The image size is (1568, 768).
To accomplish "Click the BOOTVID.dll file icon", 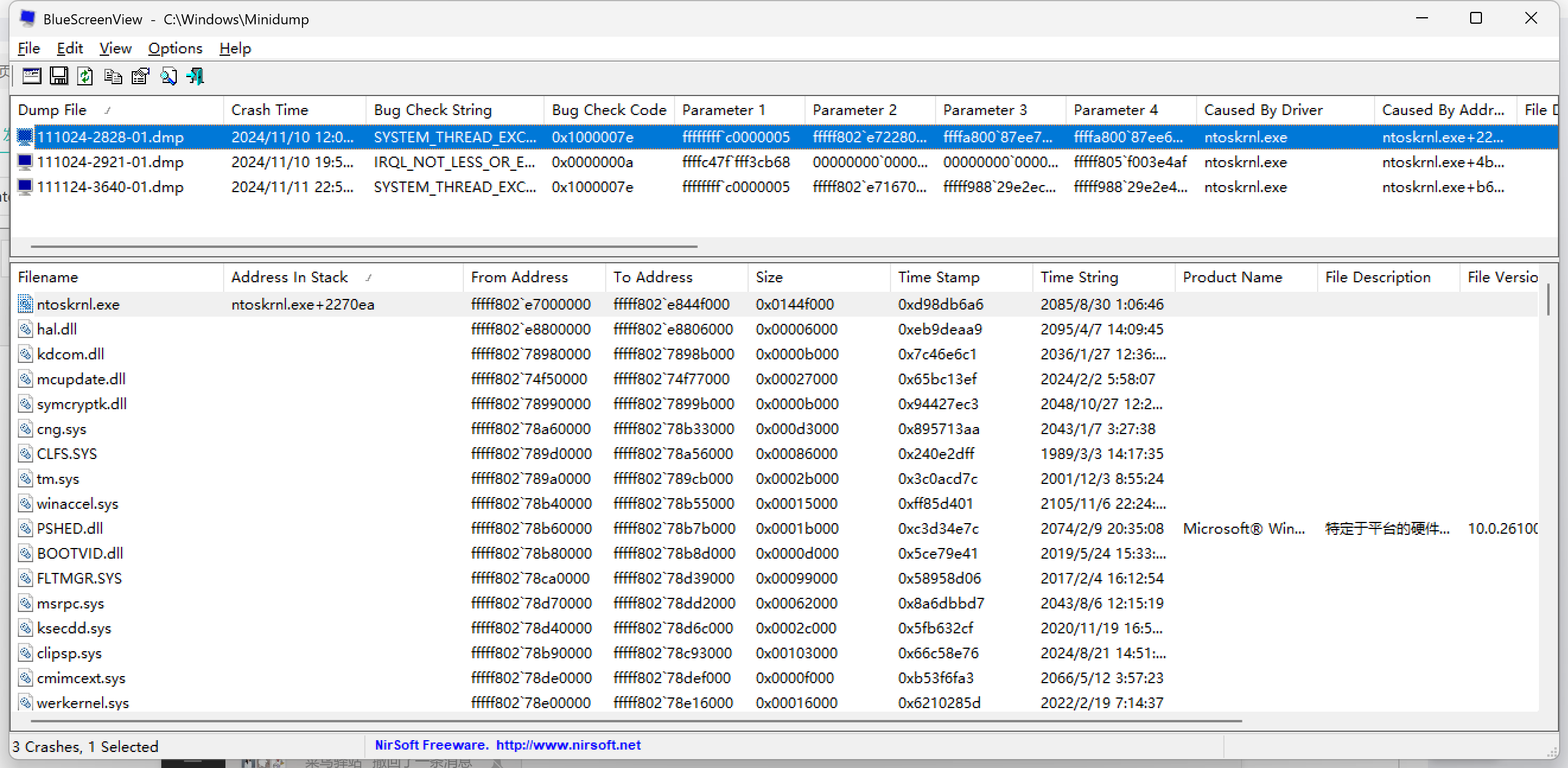I will click(25, 554).
